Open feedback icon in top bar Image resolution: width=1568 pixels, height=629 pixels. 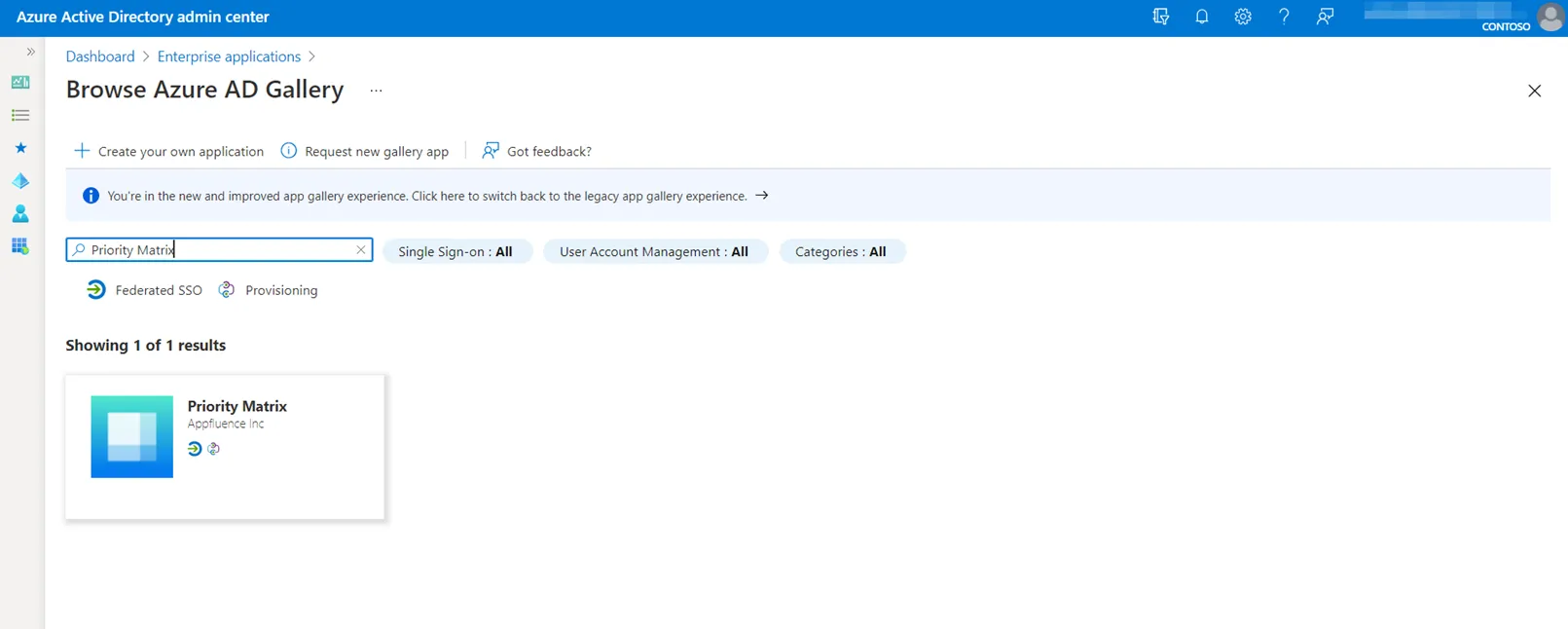pos(1325,17)
